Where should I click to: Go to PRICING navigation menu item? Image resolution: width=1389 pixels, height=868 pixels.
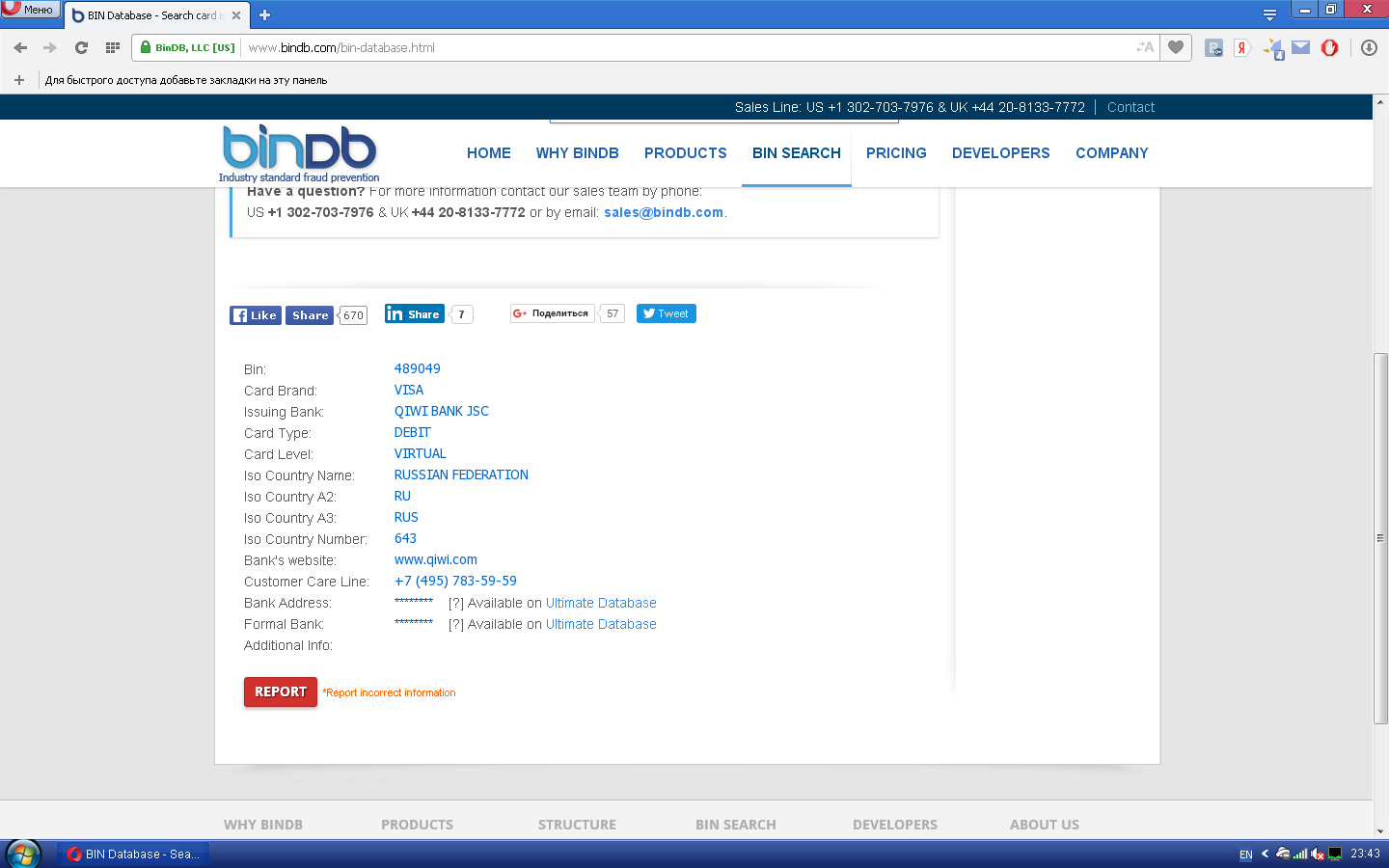click(896, 153)
